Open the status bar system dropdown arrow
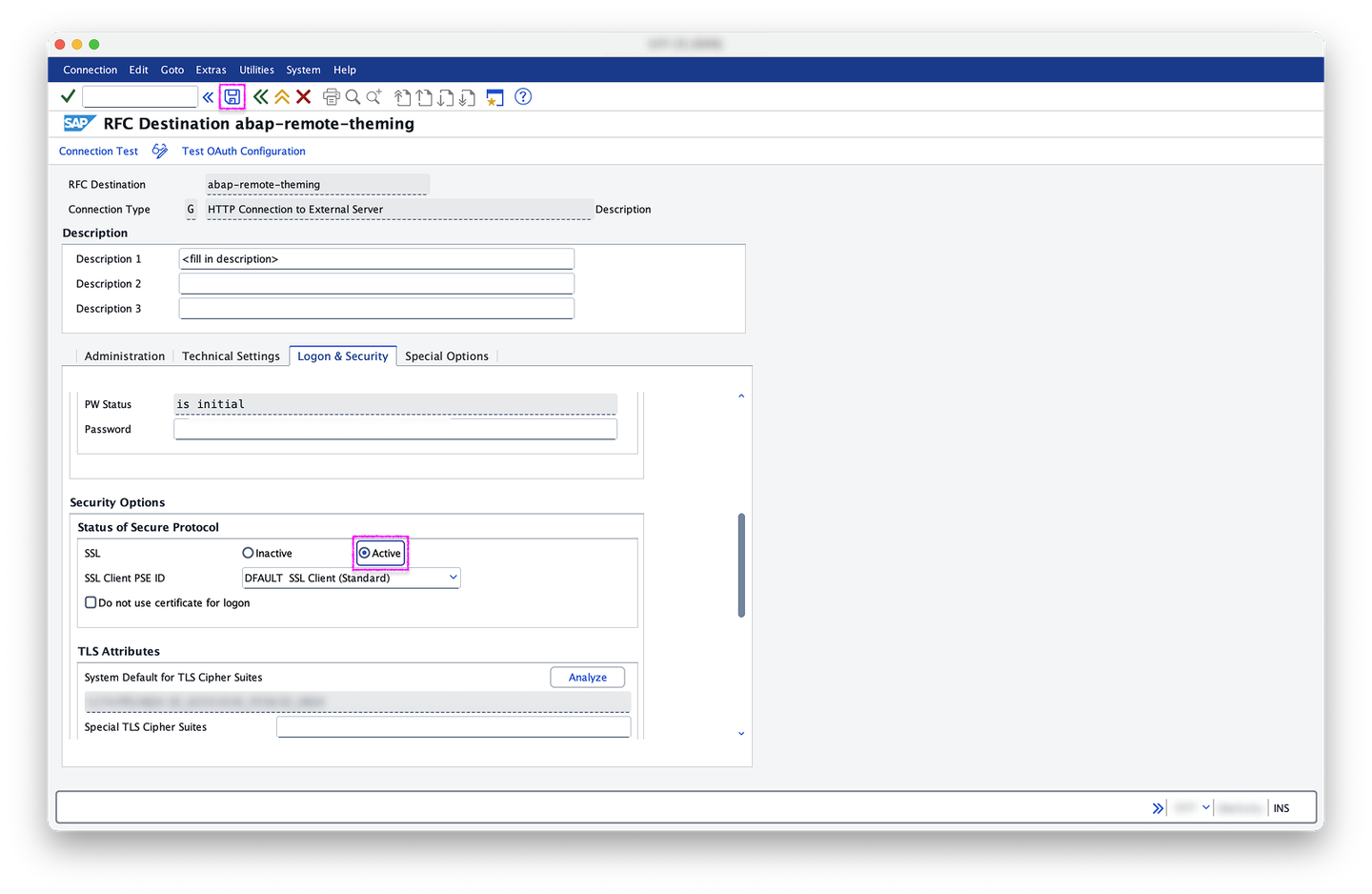This screenshot has width=1372, height=894. pos(1206,807)
